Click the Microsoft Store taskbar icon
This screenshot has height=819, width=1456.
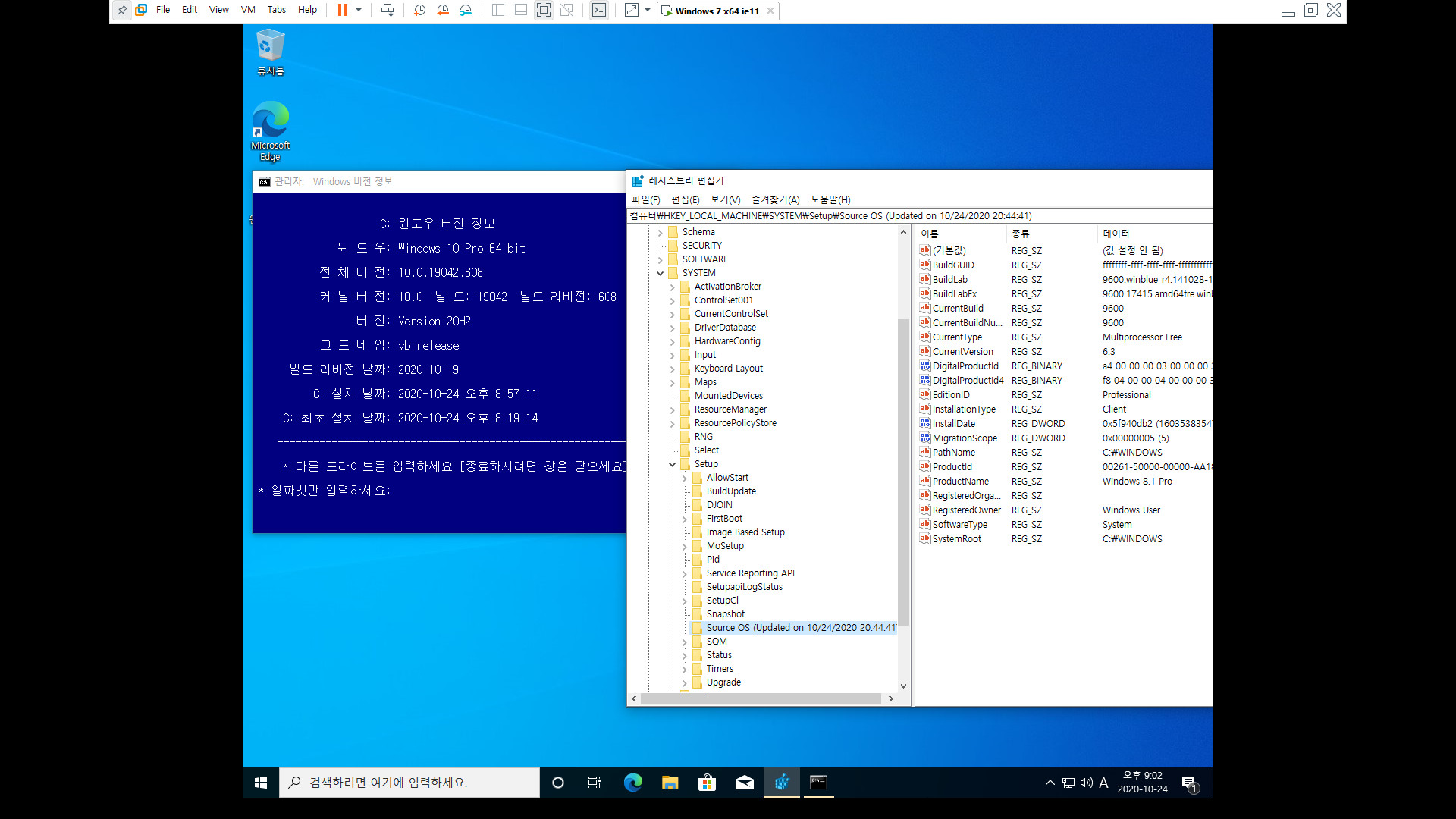(707, 782)
